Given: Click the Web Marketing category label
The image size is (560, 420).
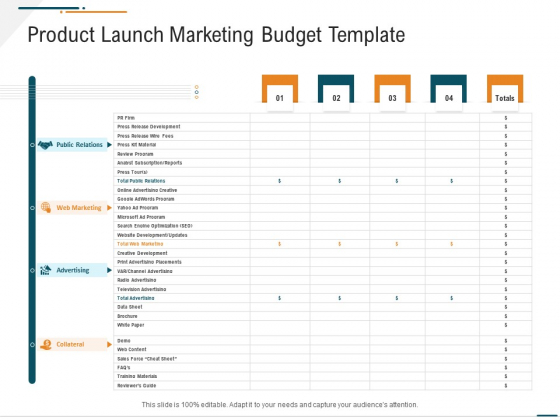Looking at the screenshot, I should click(79, 208).
